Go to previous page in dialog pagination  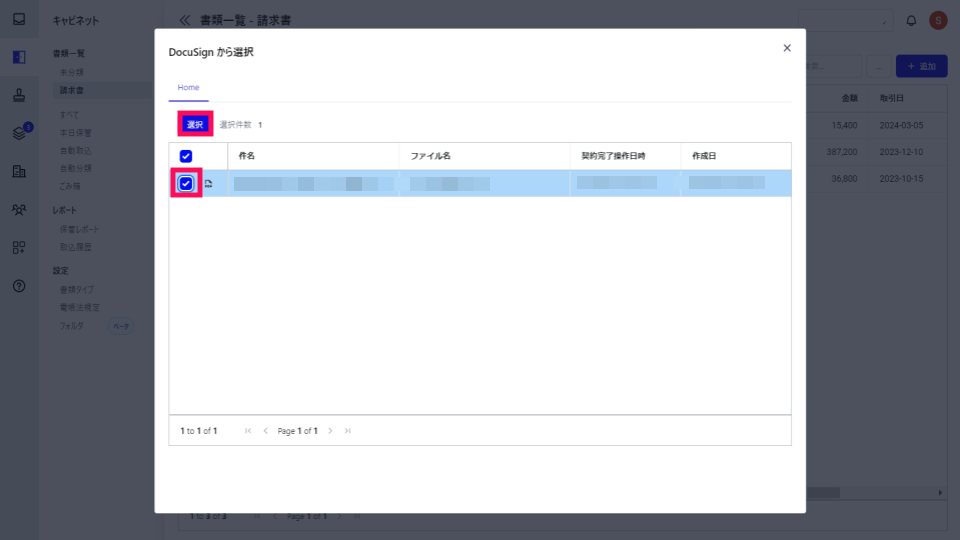coord(265,431)
